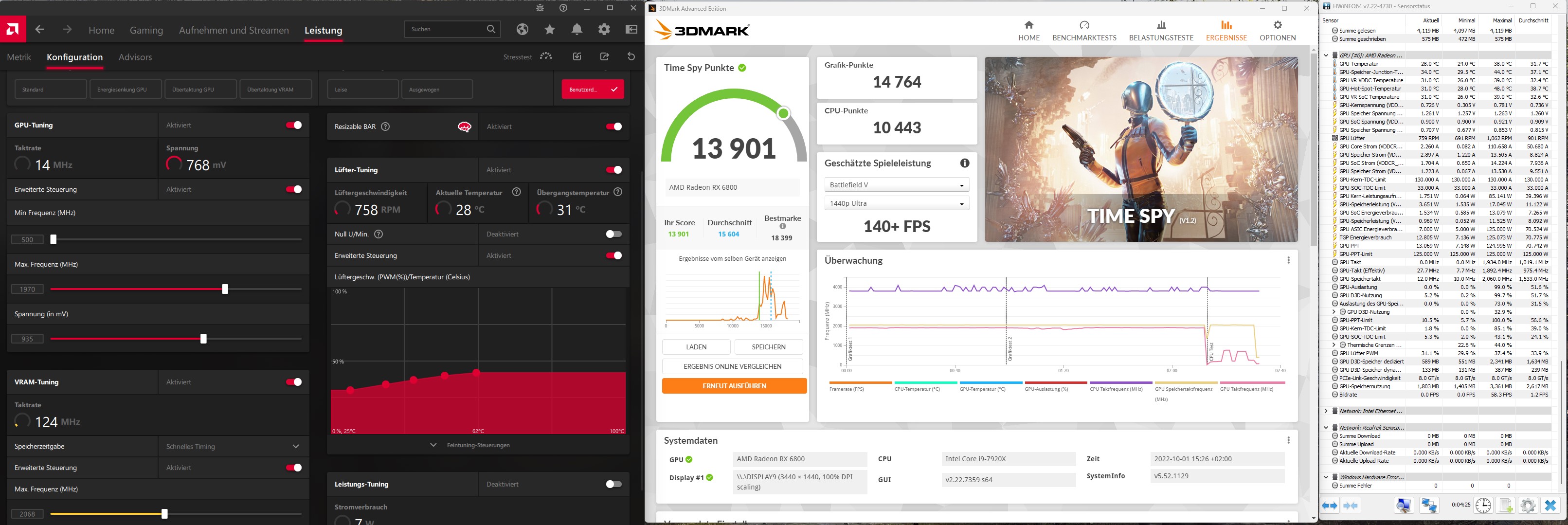Screen dimensions: 1568x525
Task: Click the load tuning profile icon
Action: tap(577, 56)
